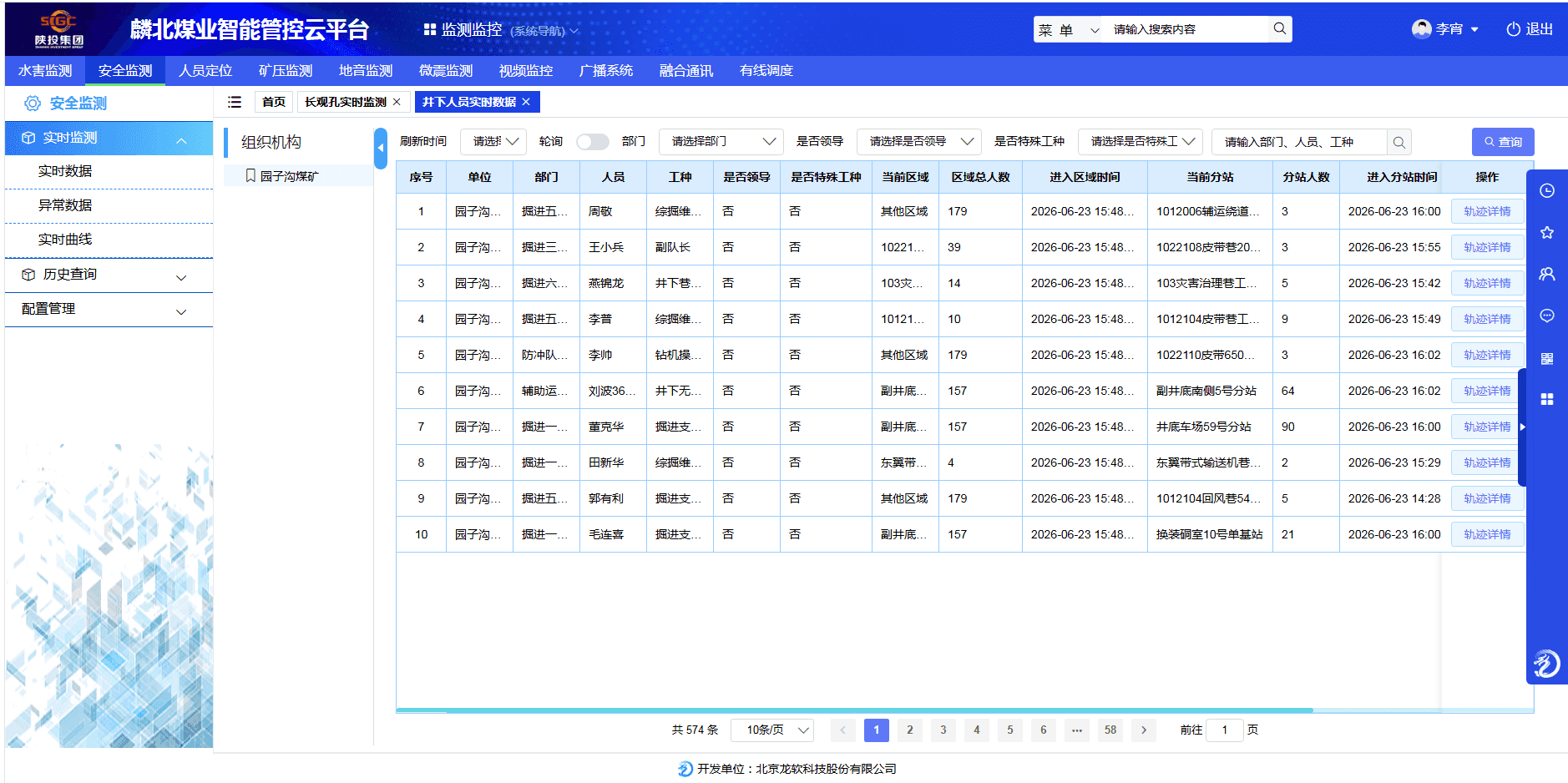Open the 系统导航 dropdown arrow
Viewport: 1568px width, 783px height.
click(x=574, y=31)
